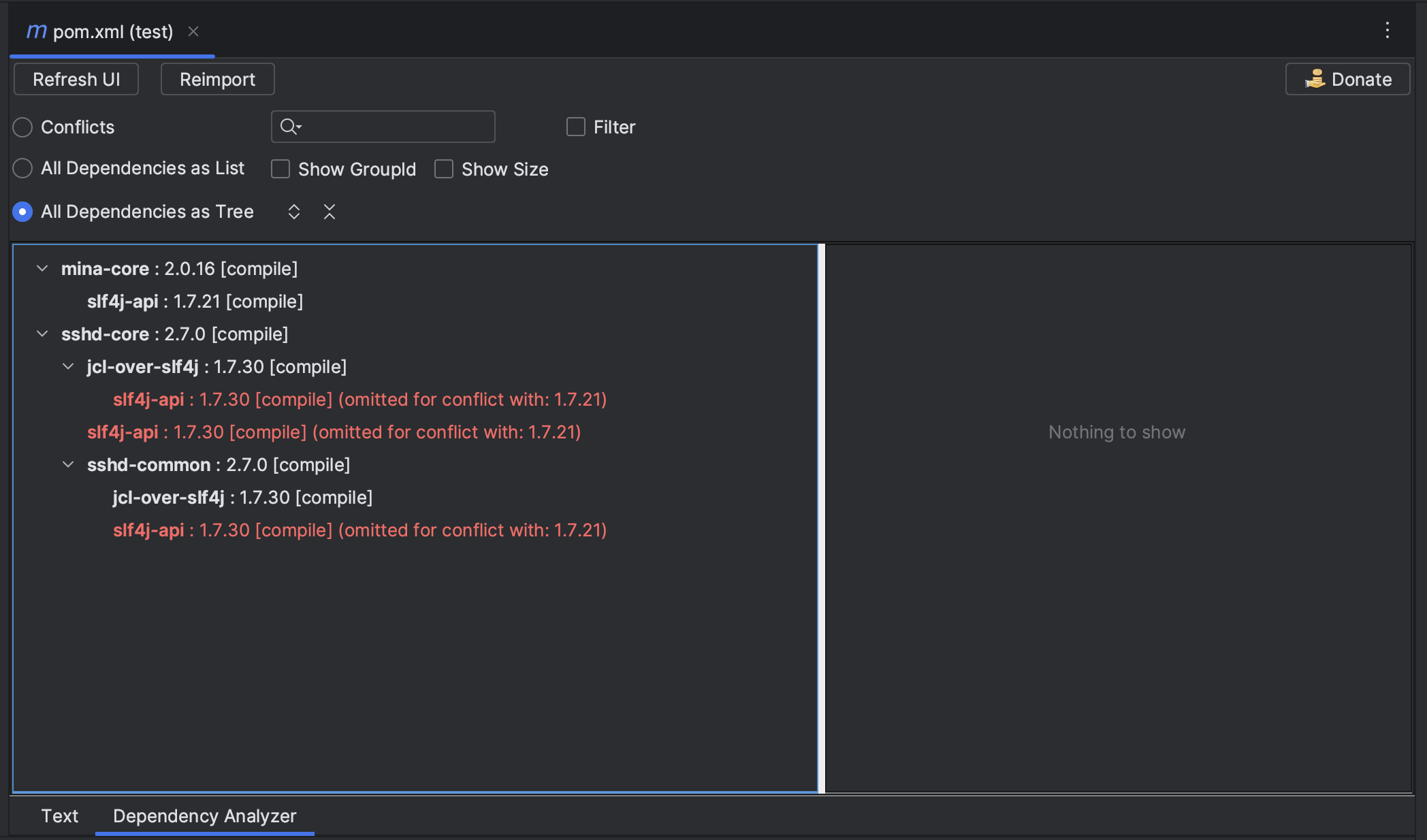Select the Conflicts radio button

23,127
